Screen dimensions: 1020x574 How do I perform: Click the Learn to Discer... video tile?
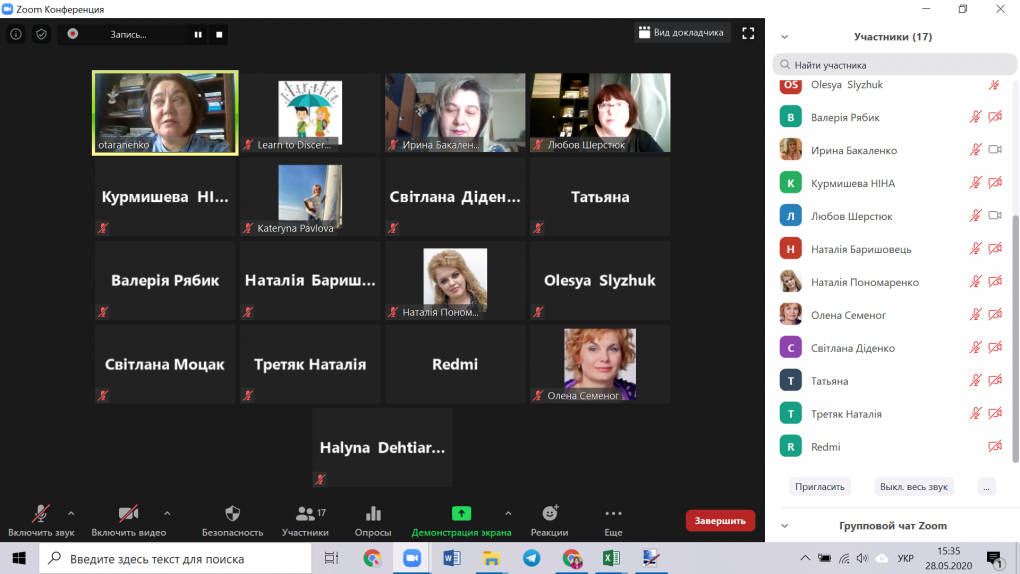(310, 113)
